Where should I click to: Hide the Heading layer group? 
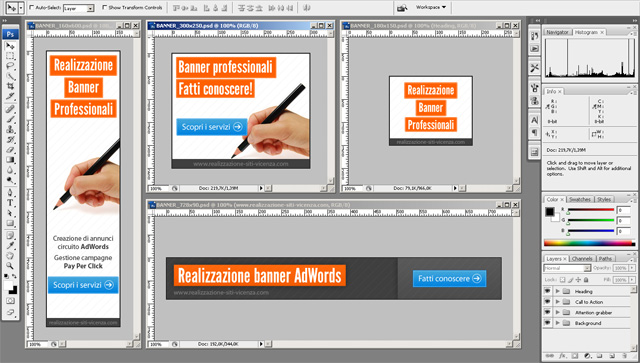tap(547, 291)
